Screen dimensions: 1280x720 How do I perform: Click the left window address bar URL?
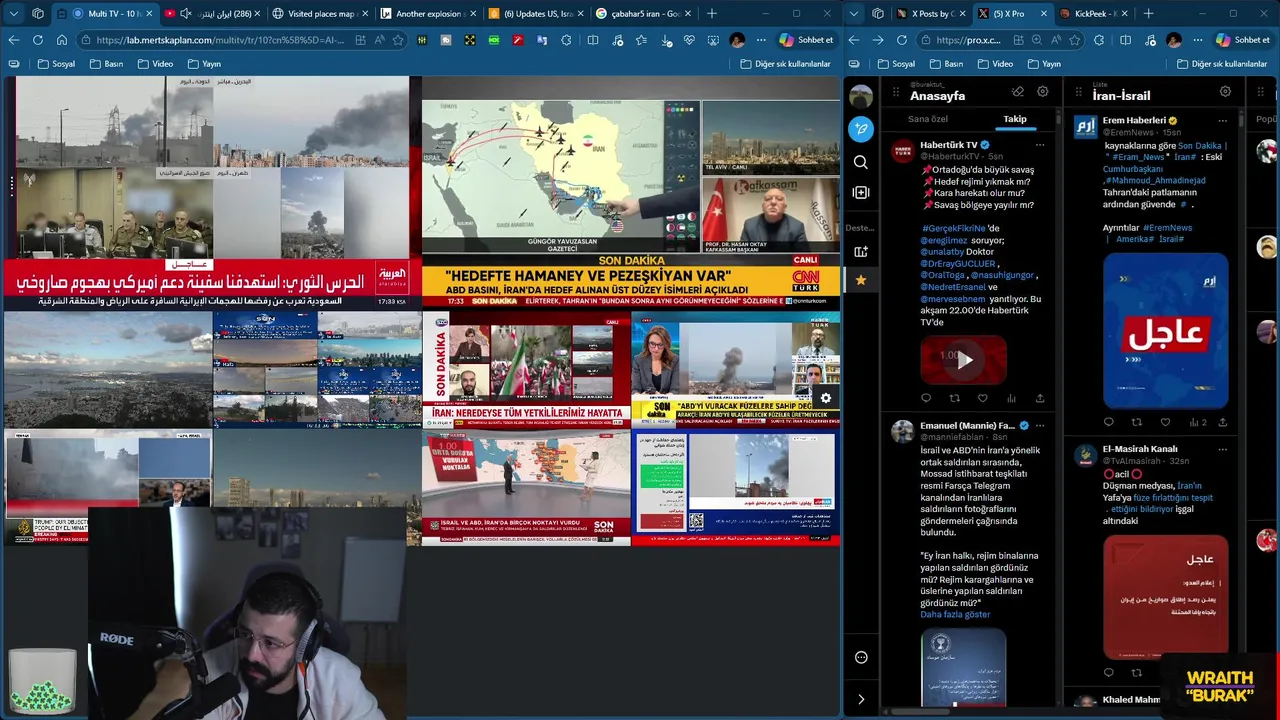point(220,40)
